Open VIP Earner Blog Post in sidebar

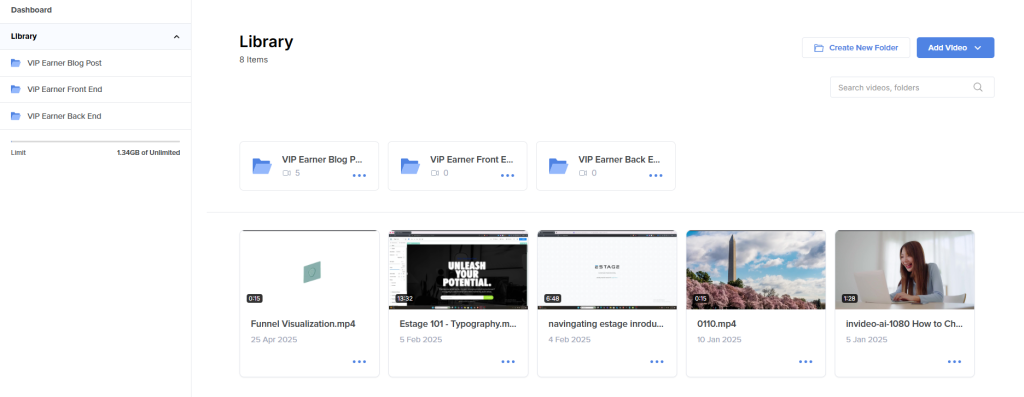(95, 63)
